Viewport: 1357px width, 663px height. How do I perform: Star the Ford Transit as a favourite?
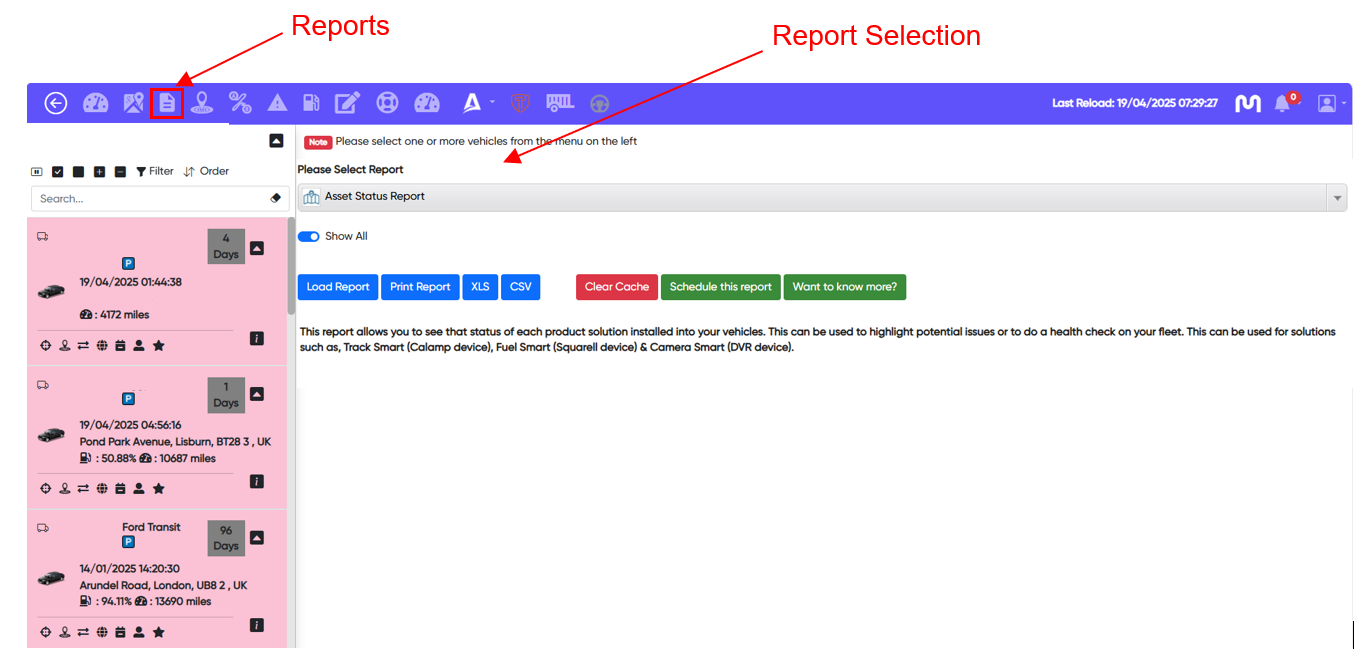(158, 631)
